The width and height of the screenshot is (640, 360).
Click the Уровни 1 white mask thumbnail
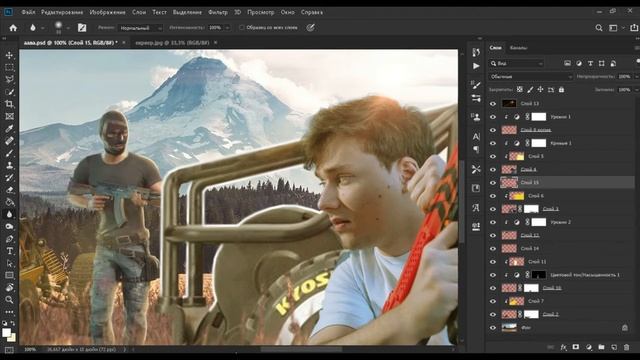point(538,117)
